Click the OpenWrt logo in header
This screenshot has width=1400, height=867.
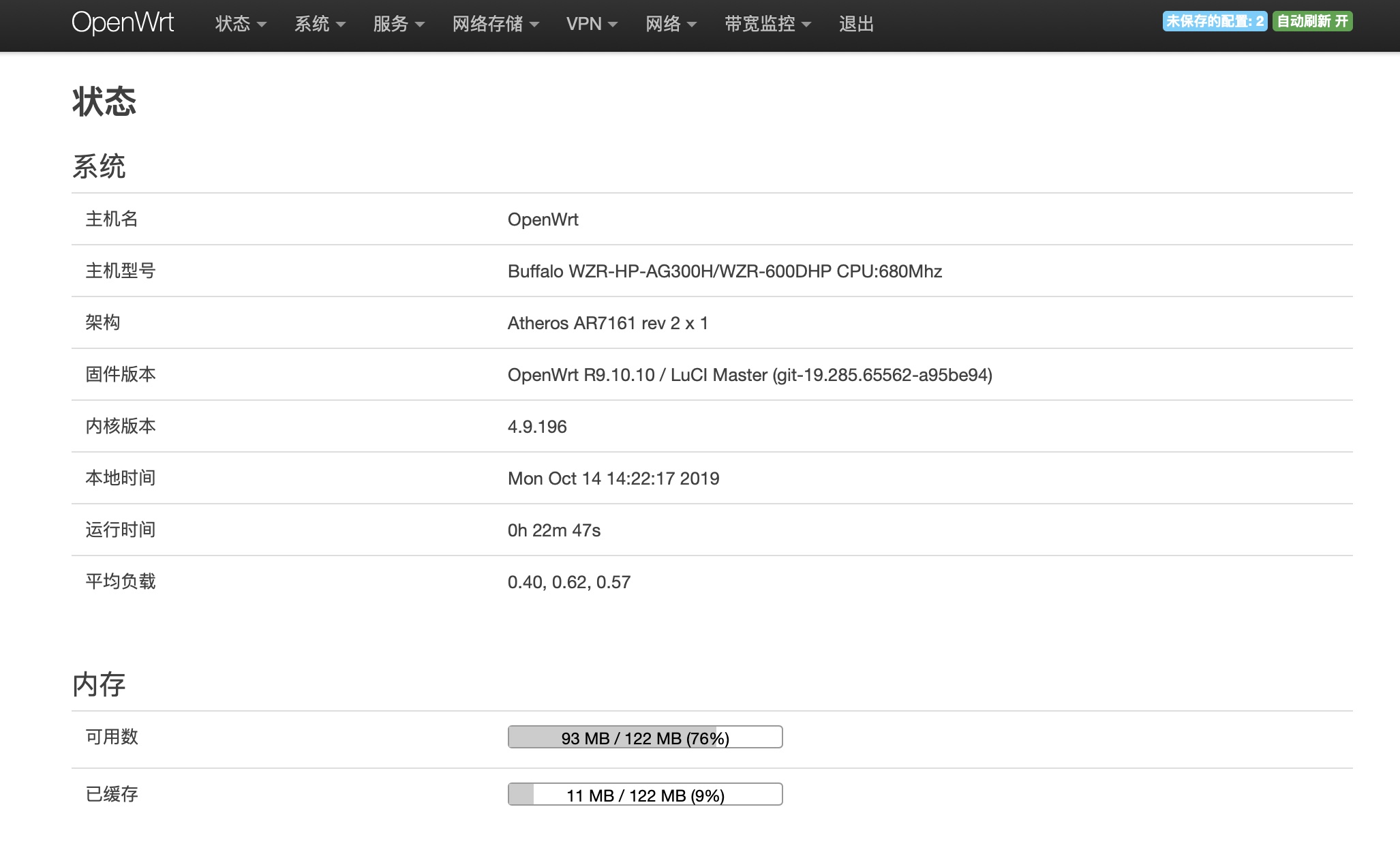point(123,22)
